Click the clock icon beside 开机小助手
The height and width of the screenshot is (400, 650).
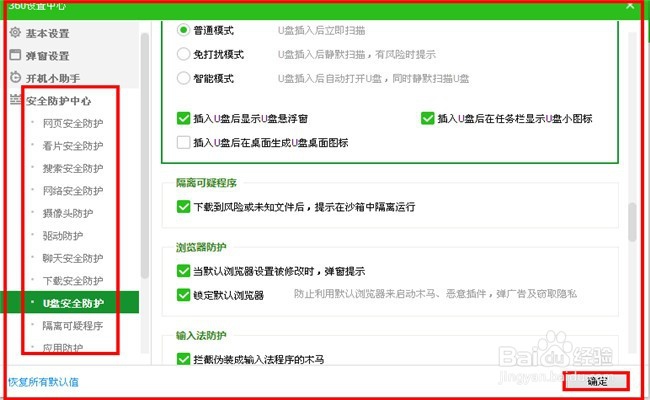[15, 77]
